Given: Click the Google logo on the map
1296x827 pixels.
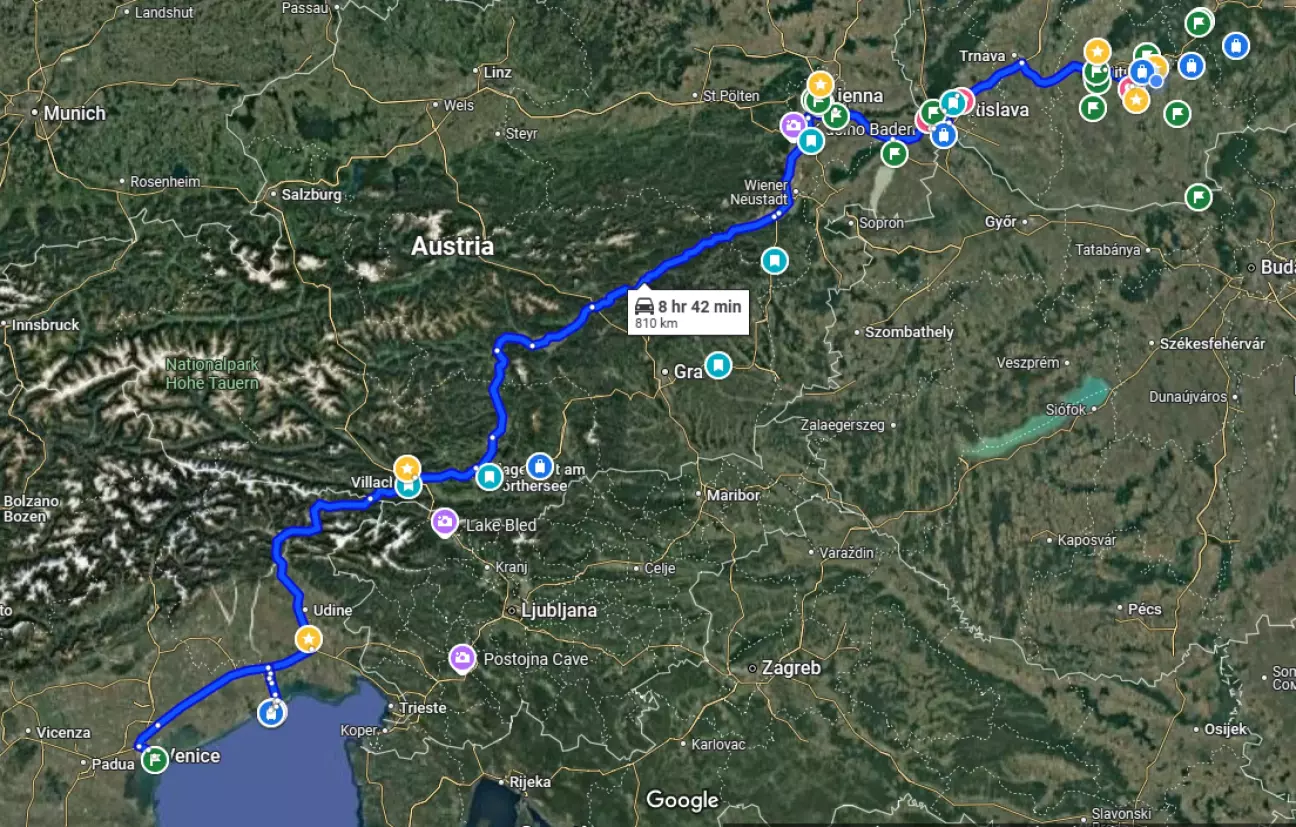Looking at the screenshot, I should coord(682,800).
